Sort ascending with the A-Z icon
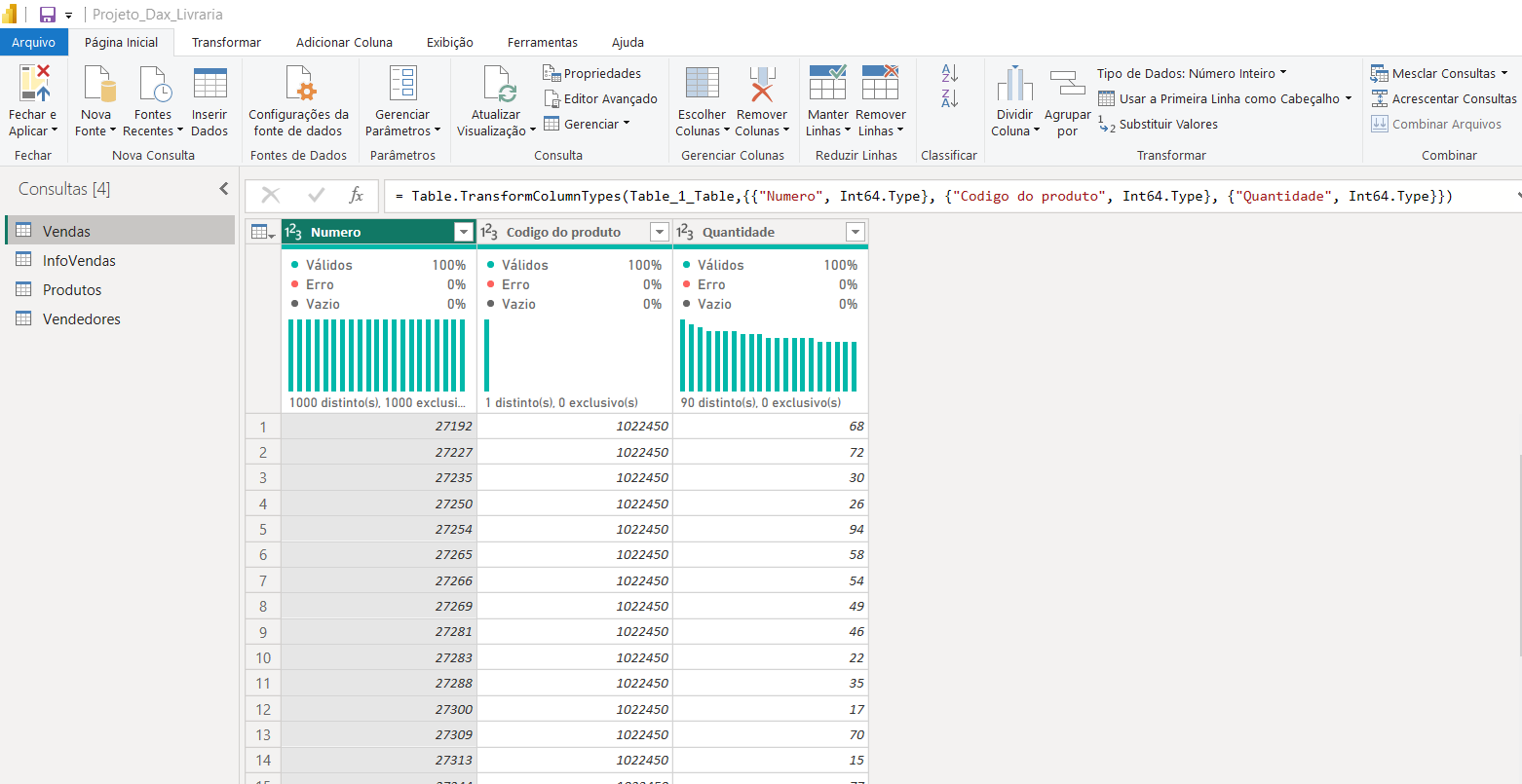Image resolution: width=1522 pixels, height=784 pixels. [x=949, y=73]
